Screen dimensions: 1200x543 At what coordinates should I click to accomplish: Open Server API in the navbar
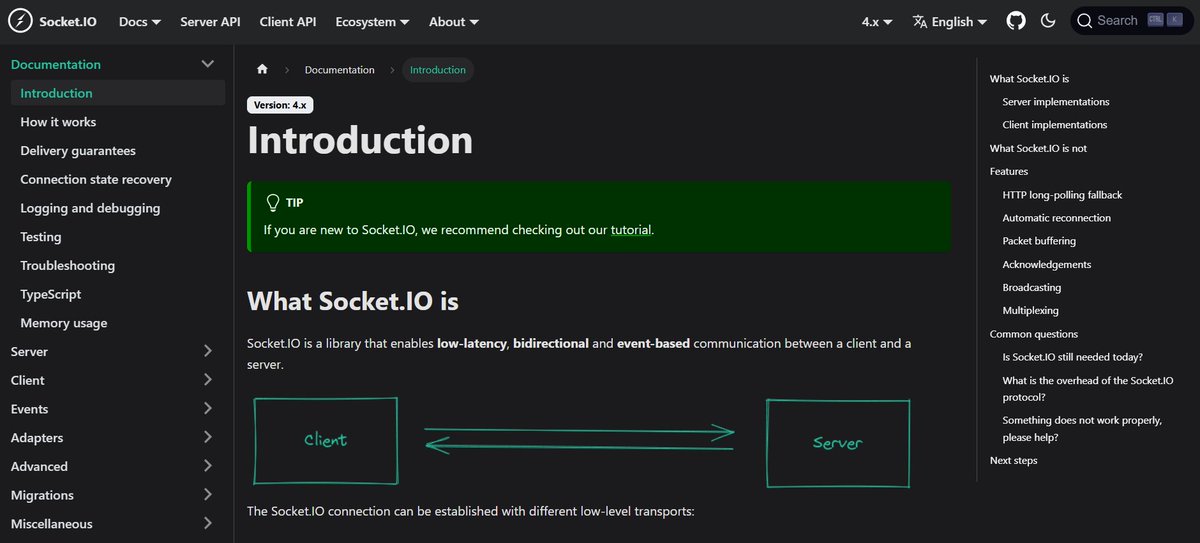click(210, 22)
